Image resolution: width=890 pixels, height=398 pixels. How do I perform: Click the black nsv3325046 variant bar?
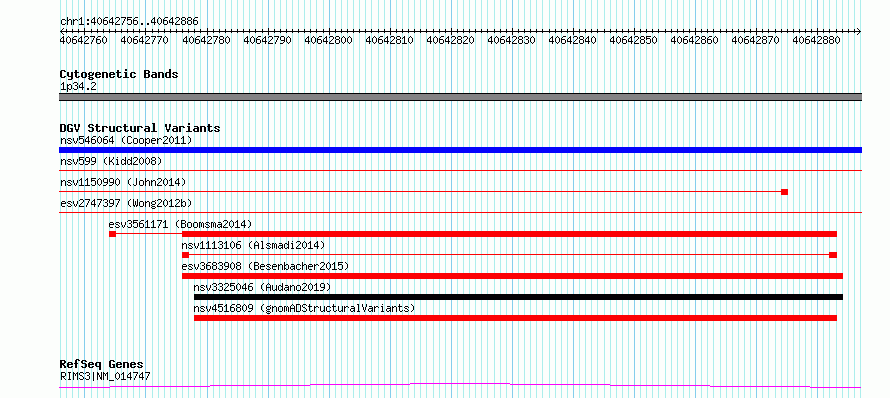click(x=518, y=297)
